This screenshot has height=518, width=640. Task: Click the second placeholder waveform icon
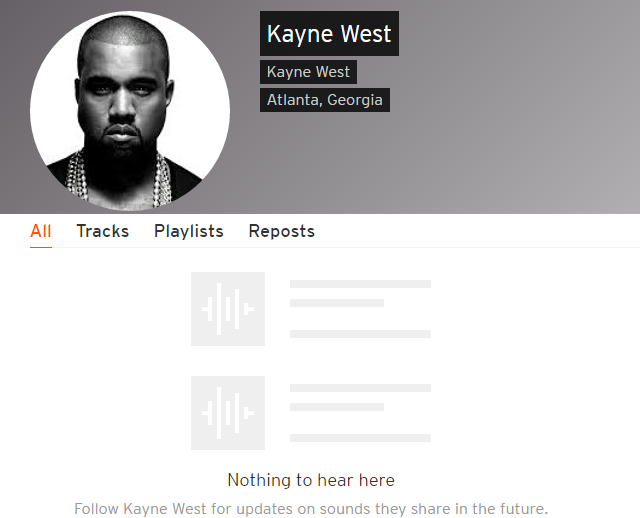228,413
